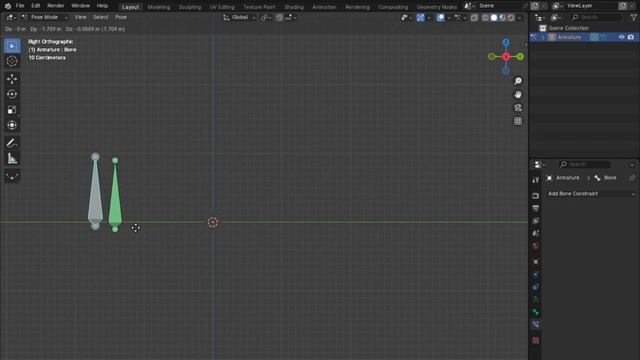Click the Z axis on navigation gizmo
The height and width of the screenshot is (360, 640).
[506, 42]
